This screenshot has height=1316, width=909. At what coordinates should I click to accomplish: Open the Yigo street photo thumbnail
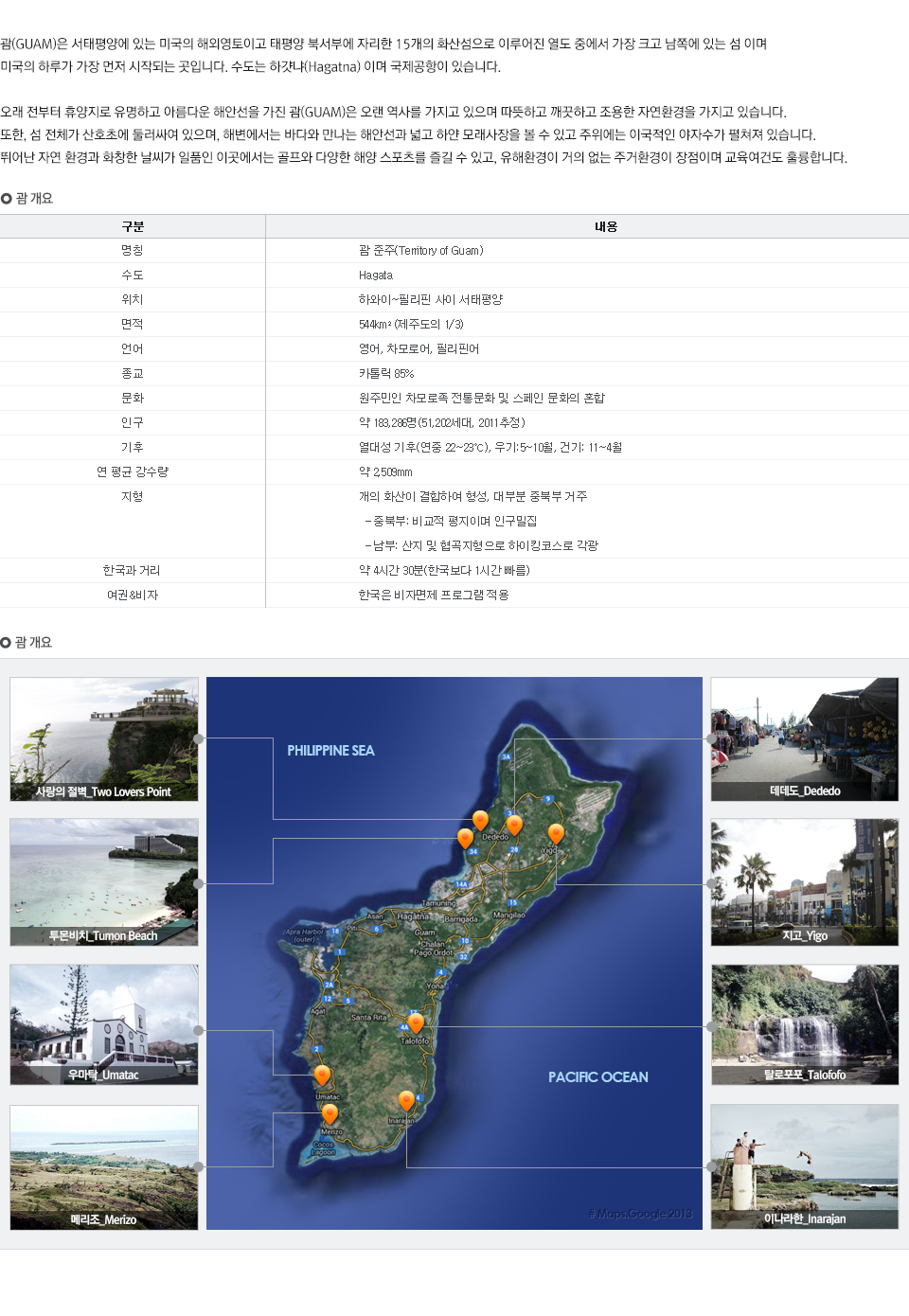coord(804,882)
